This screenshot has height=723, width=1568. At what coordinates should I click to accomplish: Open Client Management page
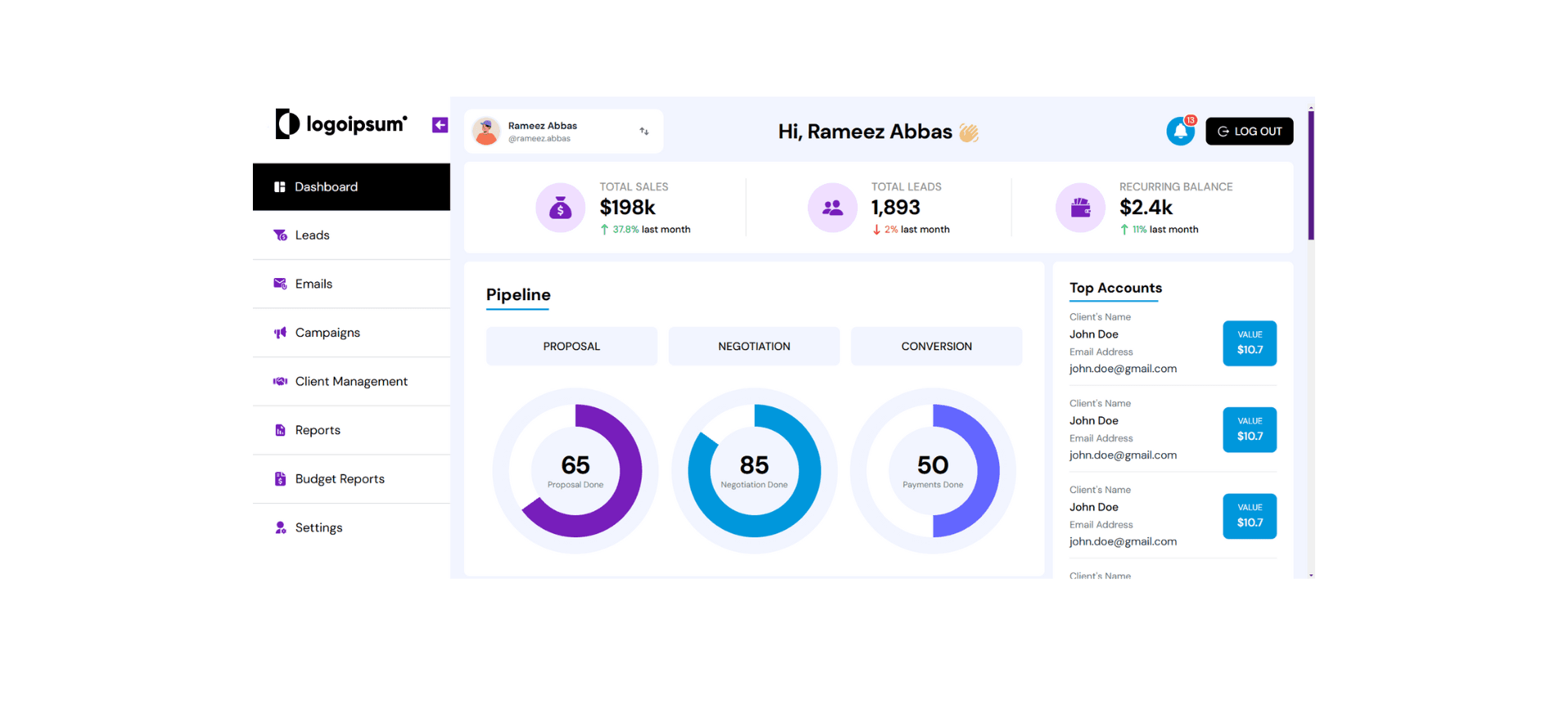[x=351, y=381]
